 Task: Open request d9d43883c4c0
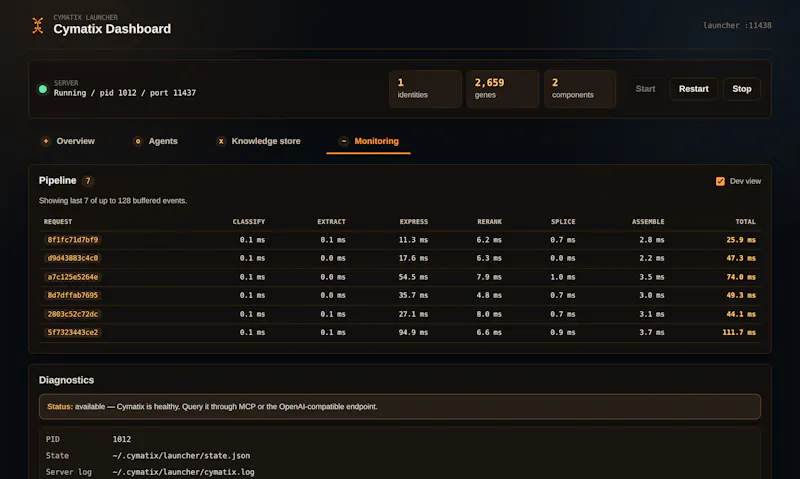[72, 258]
